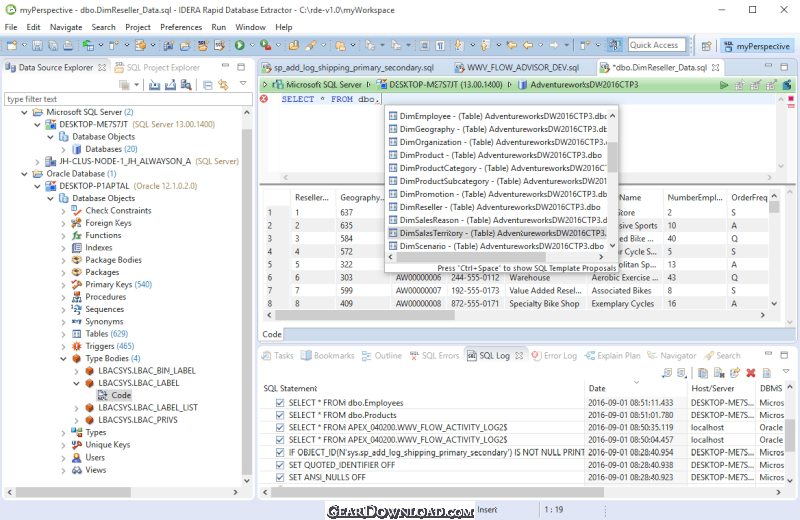Click the autocomplete popup horizontal scrollbar
Image resolution: width=800 pixels, height=520 pixels.
coord(471,257)
